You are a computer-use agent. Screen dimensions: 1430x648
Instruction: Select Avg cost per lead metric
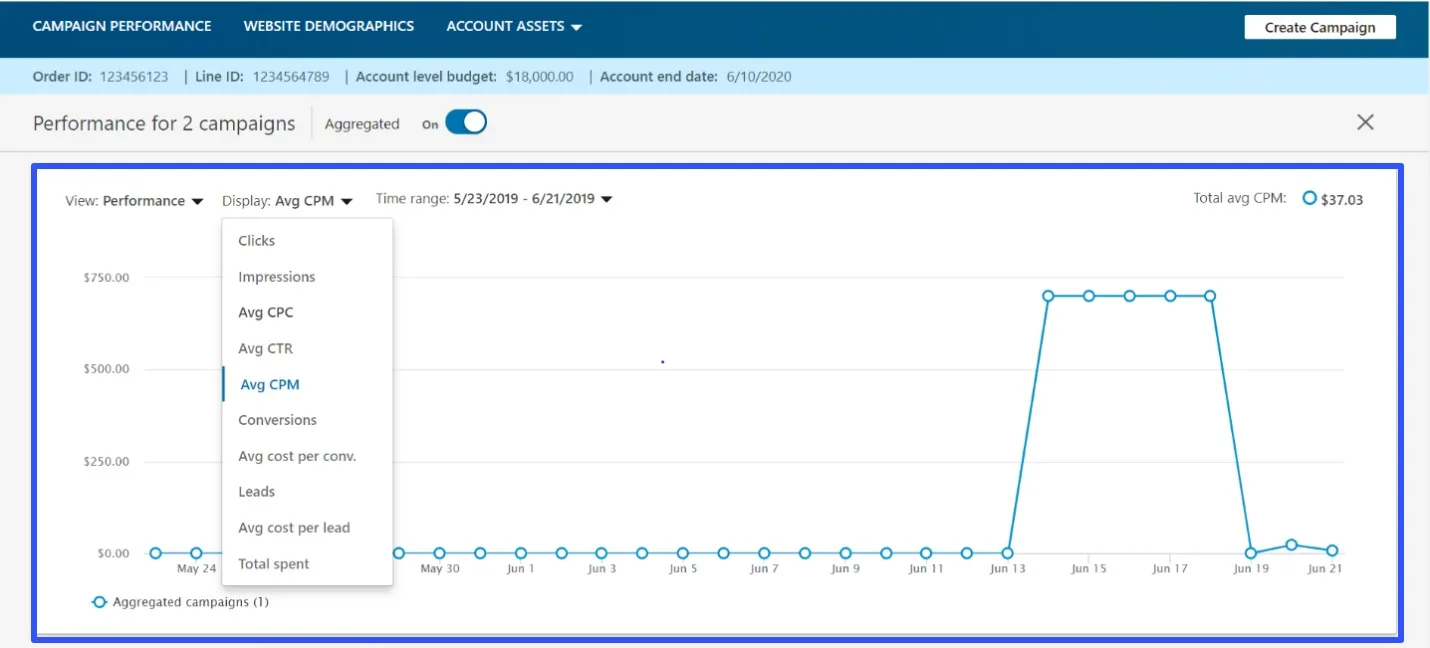click(293, 527)
